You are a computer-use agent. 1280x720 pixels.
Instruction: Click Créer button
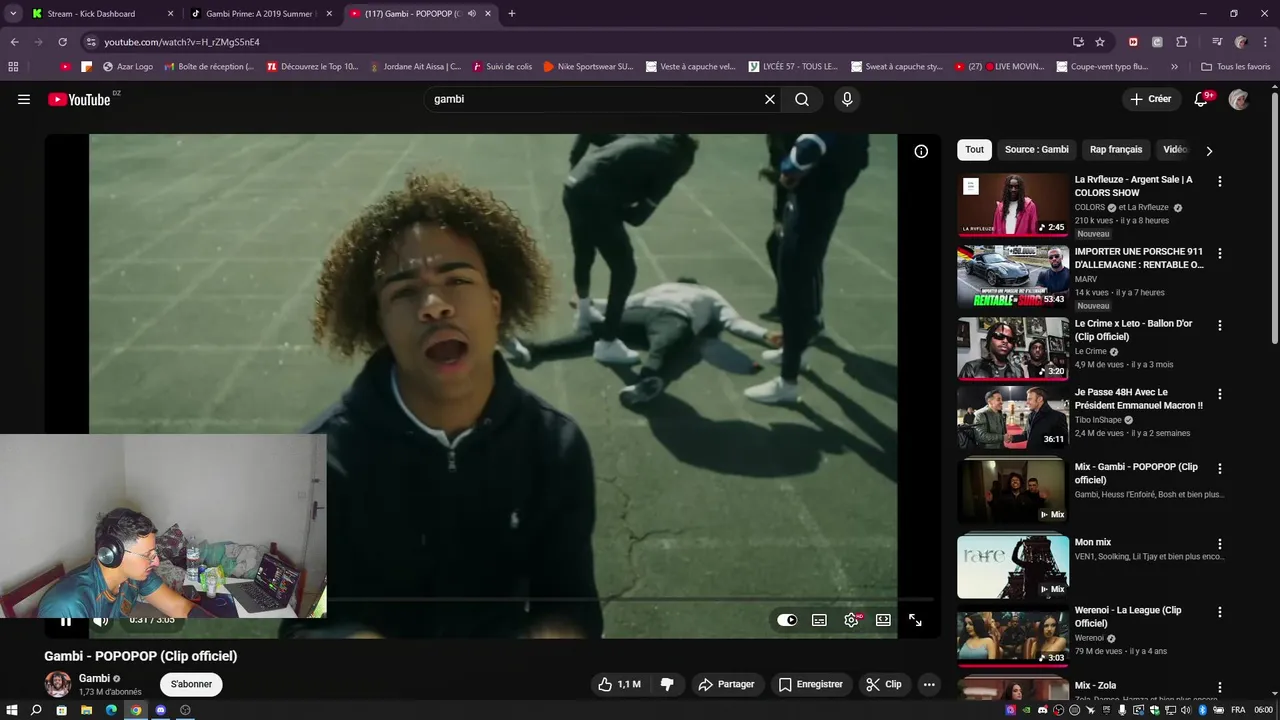point(1151,99)
